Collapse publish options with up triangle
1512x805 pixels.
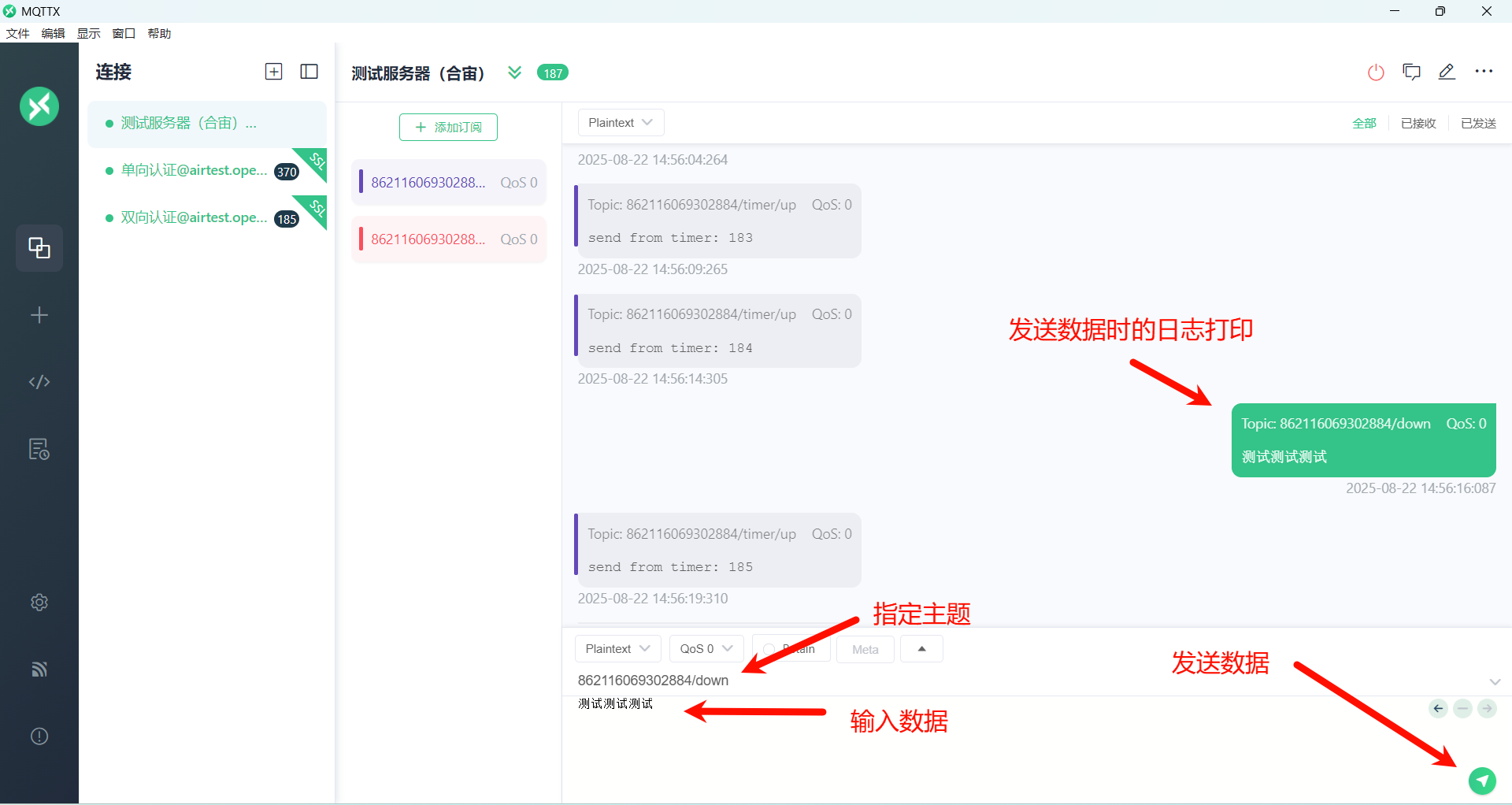pyautogui.click(x=921, y=649)
